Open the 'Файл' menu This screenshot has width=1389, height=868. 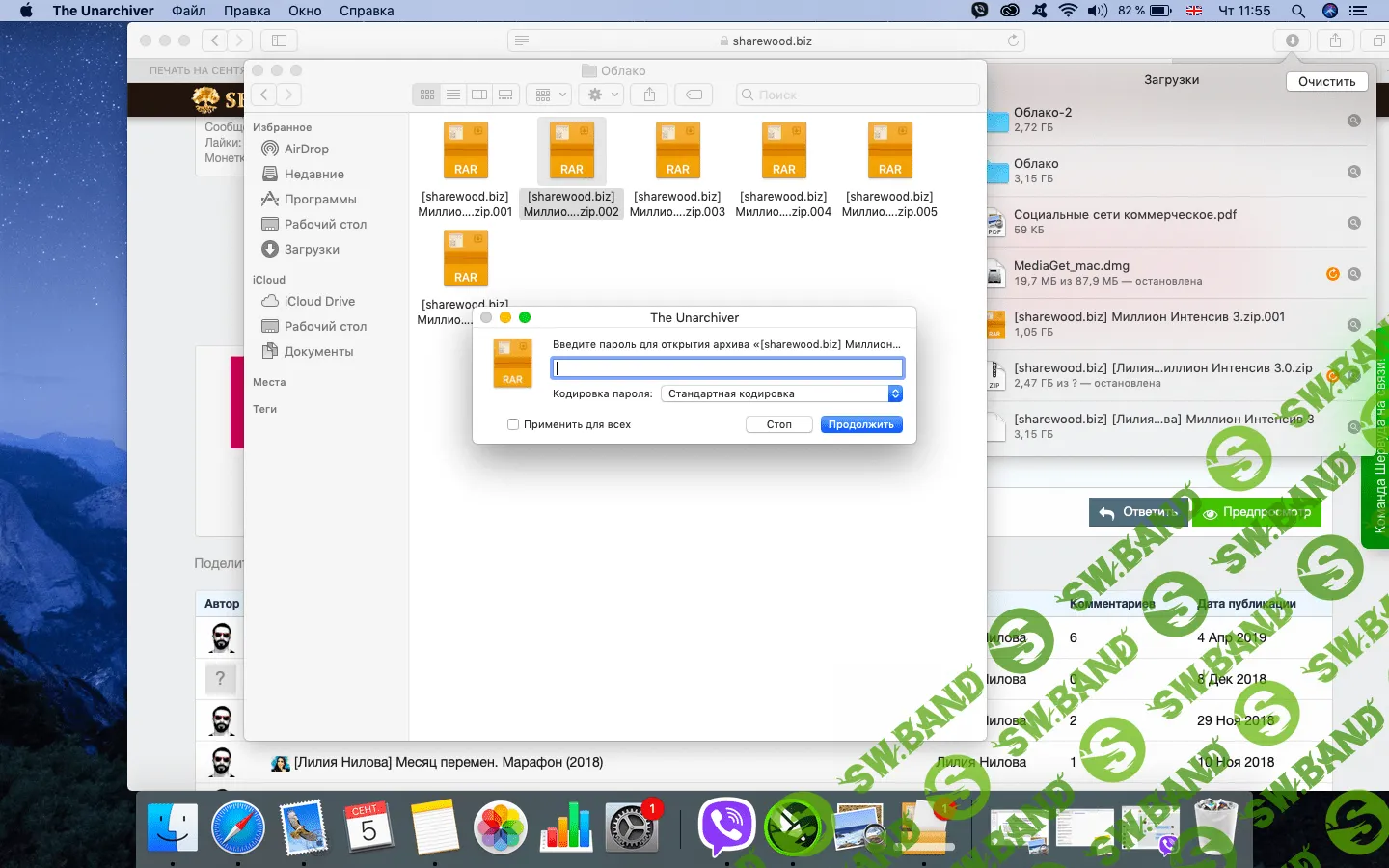pyautogui.click(x=189, y=11)
